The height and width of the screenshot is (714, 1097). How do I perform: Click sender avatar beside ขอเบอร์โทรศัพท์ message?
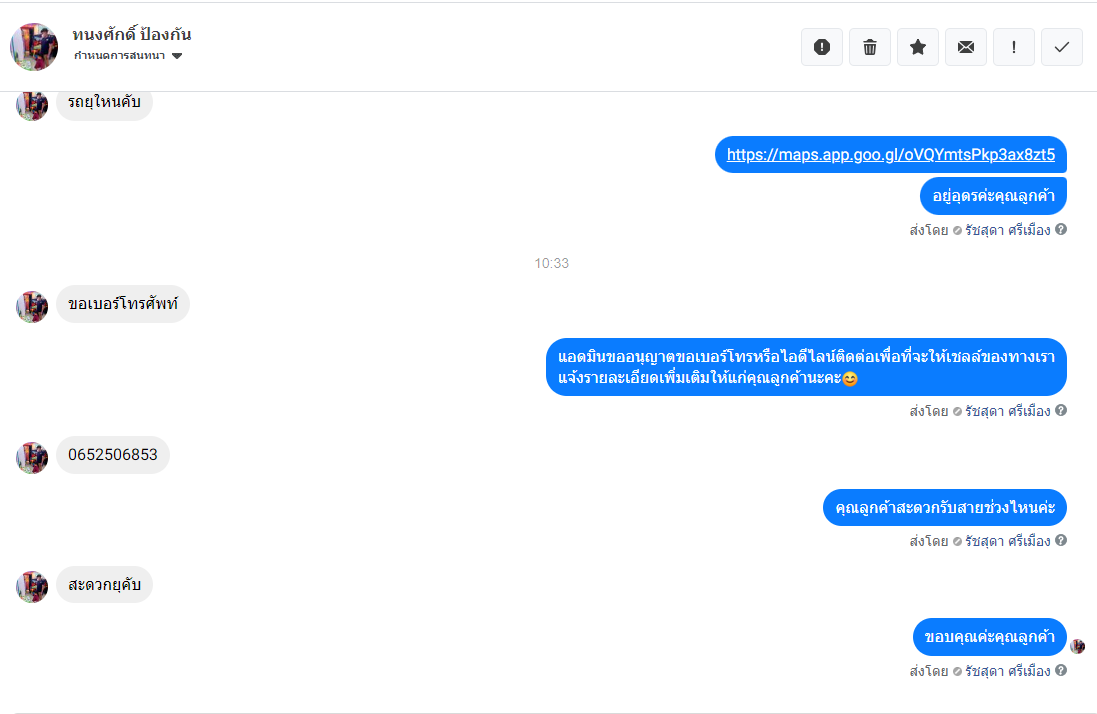point(32,306)
